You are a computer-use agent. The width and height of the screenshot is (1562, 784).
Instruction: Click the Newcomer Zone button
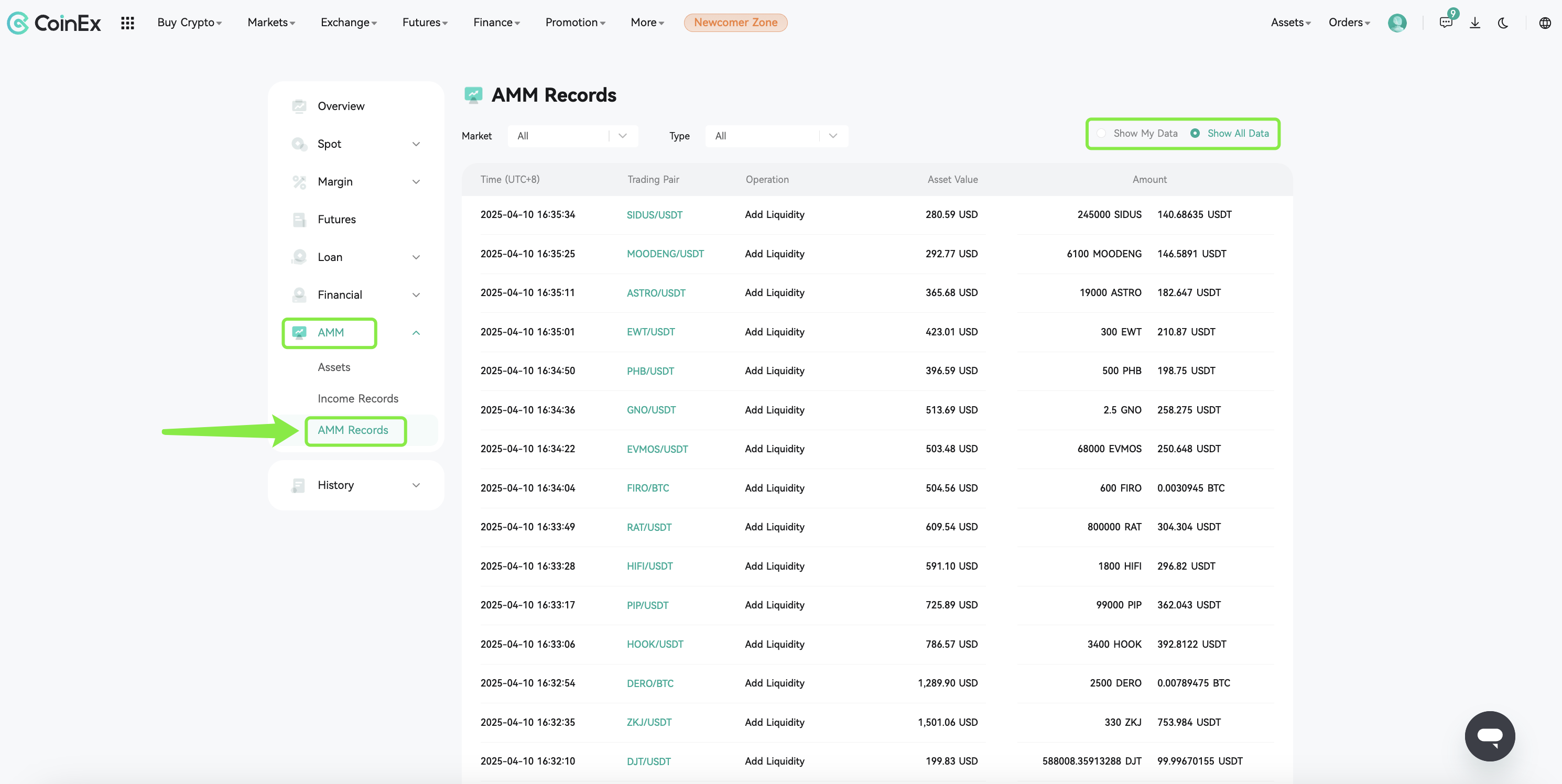(735, 23)
